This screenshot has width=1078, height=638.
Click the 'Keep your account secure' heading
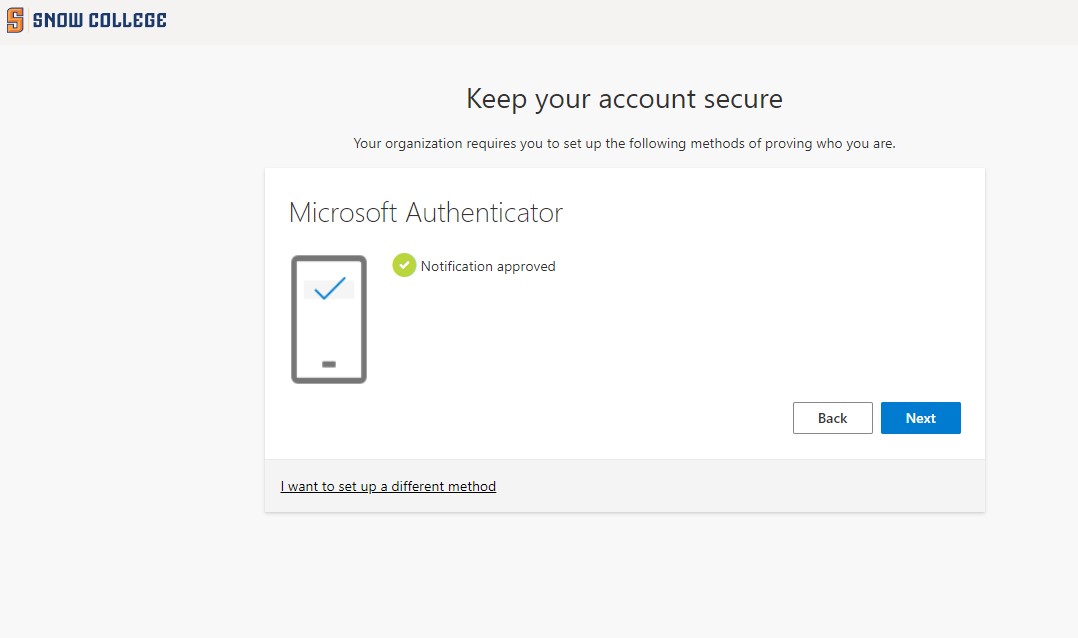click(624, 99)
